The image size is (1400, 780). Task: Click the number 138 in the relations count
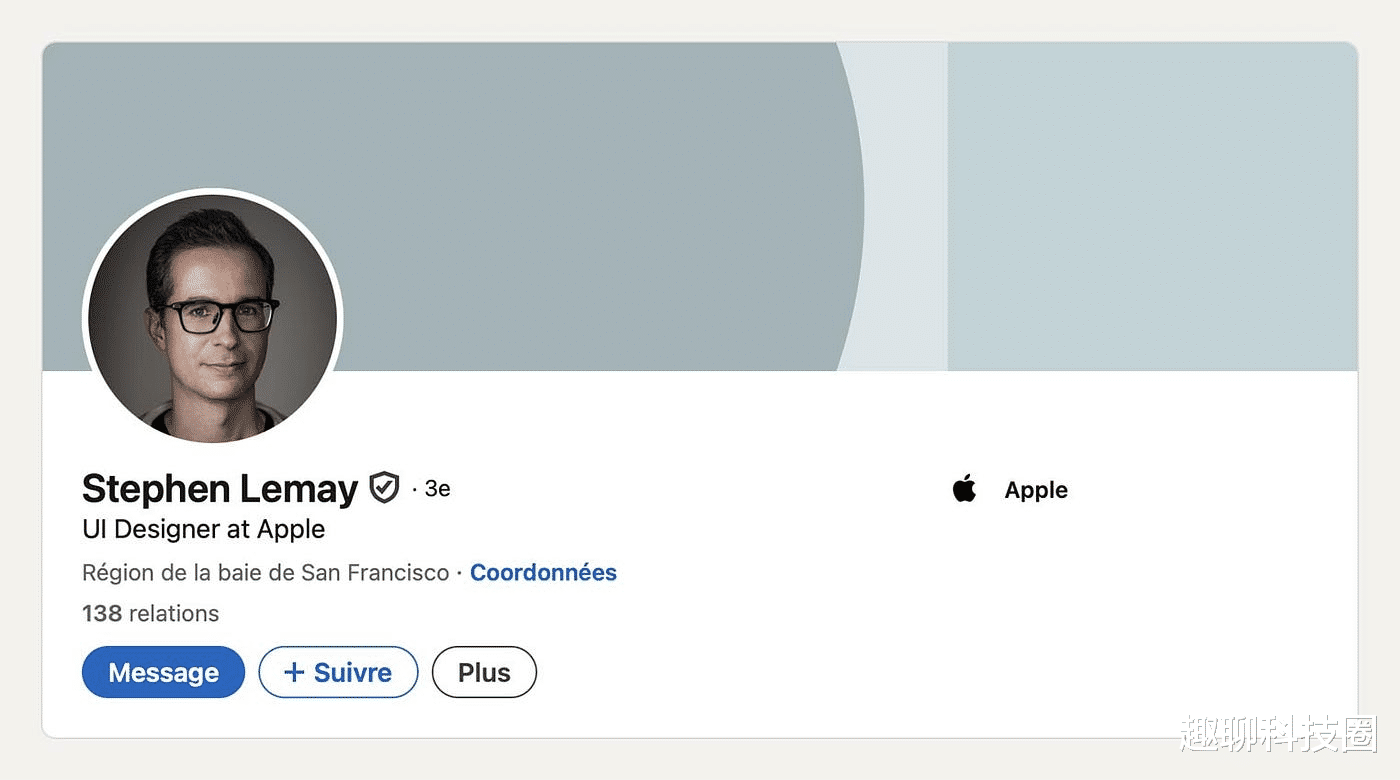pyautogui.click(x=102, y=613)
